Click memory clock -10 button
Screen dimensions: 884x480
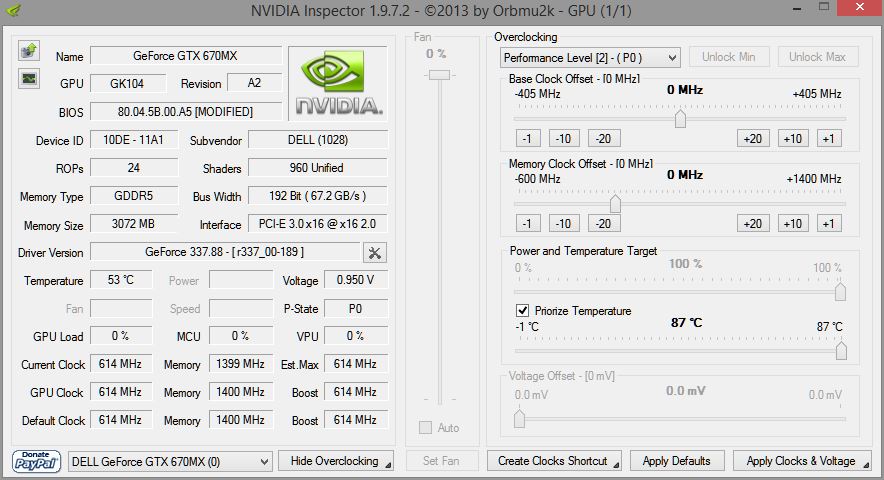564,223
